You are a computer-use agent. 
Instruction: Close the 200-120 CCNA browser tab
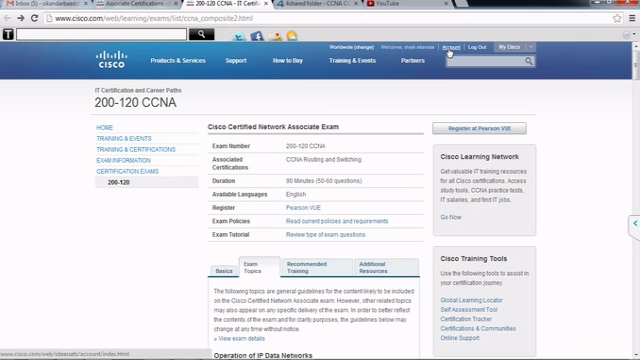[266, 4]
